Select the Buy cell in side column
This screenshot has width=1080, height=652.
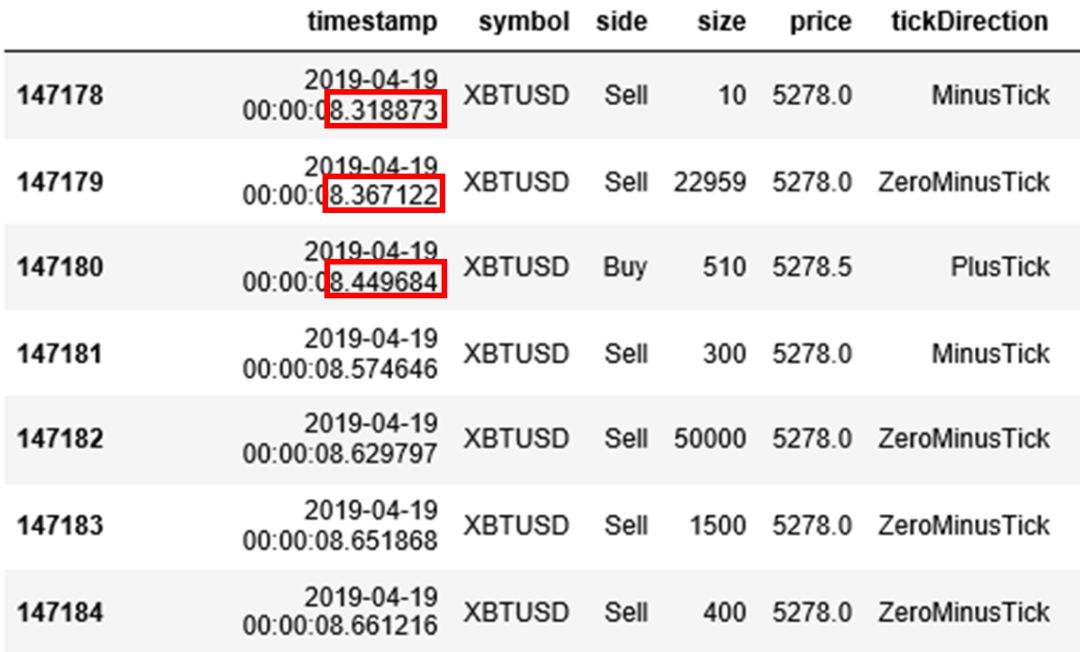point(625,268)
